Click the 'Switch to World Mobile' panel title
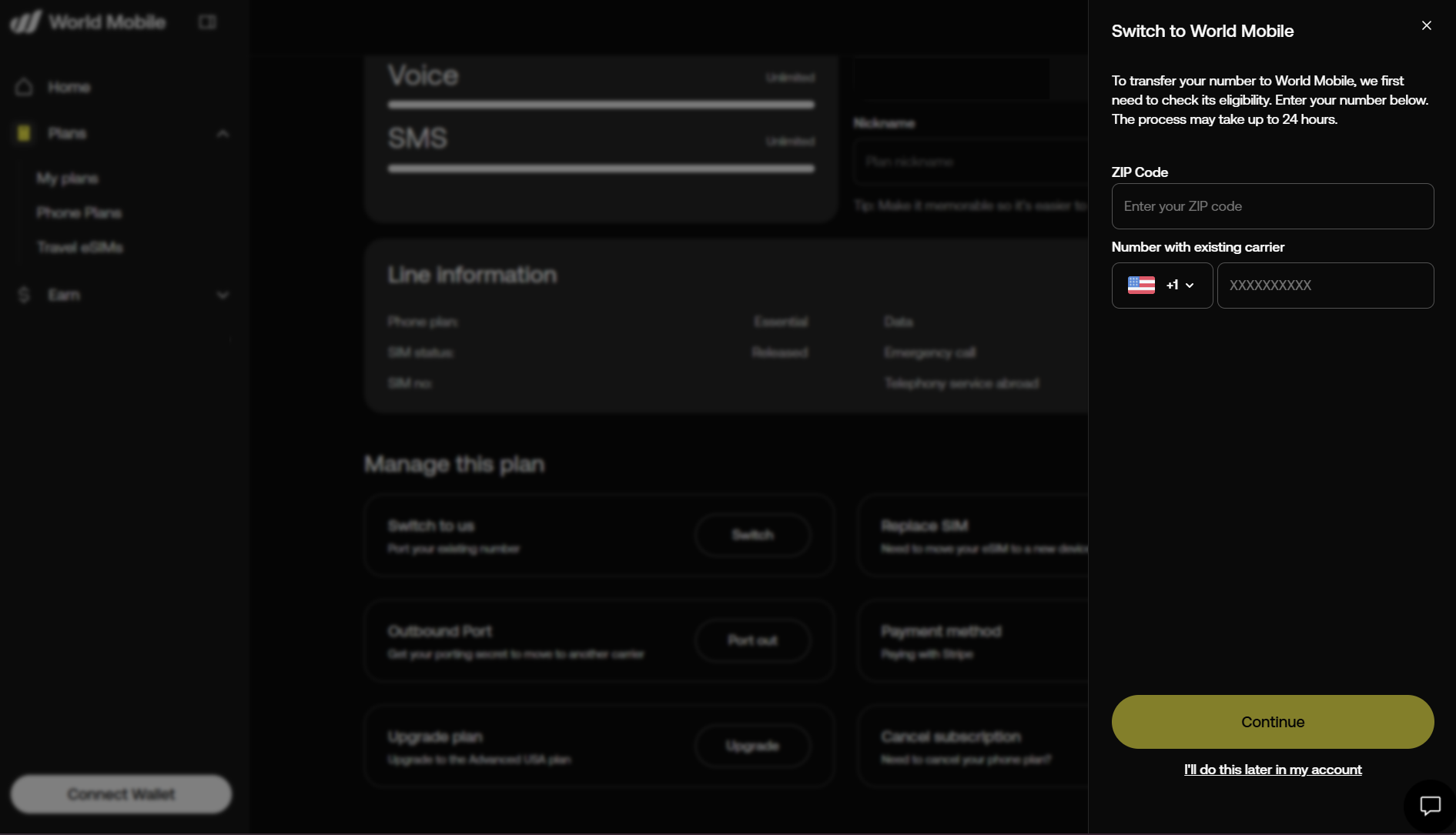 1202,32
